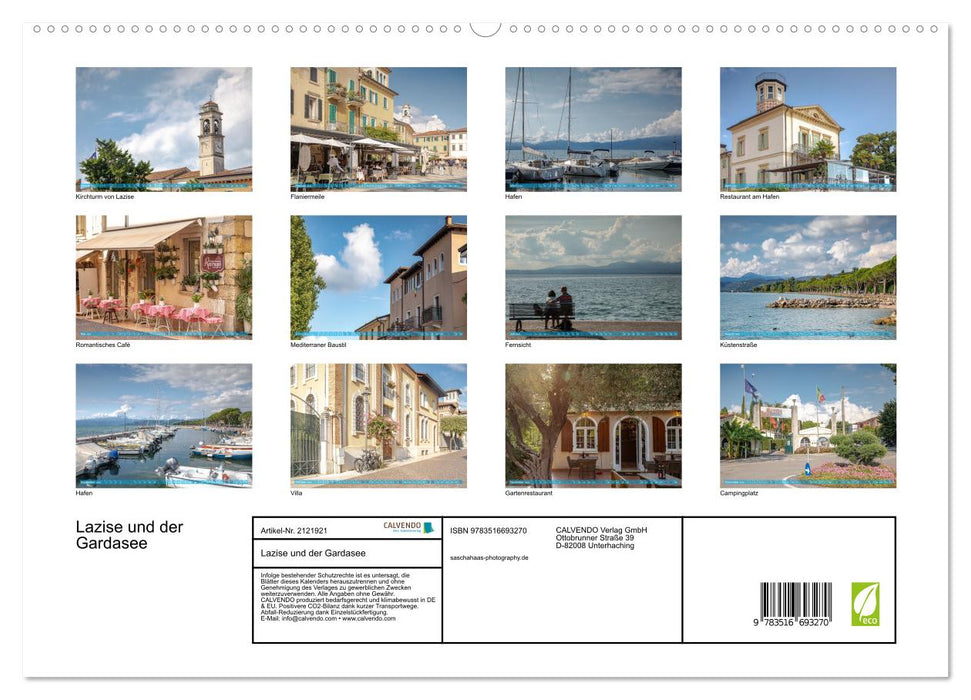Click the Romantisches Café photo
The image size is (971, 700).
(x=164, y=277)
